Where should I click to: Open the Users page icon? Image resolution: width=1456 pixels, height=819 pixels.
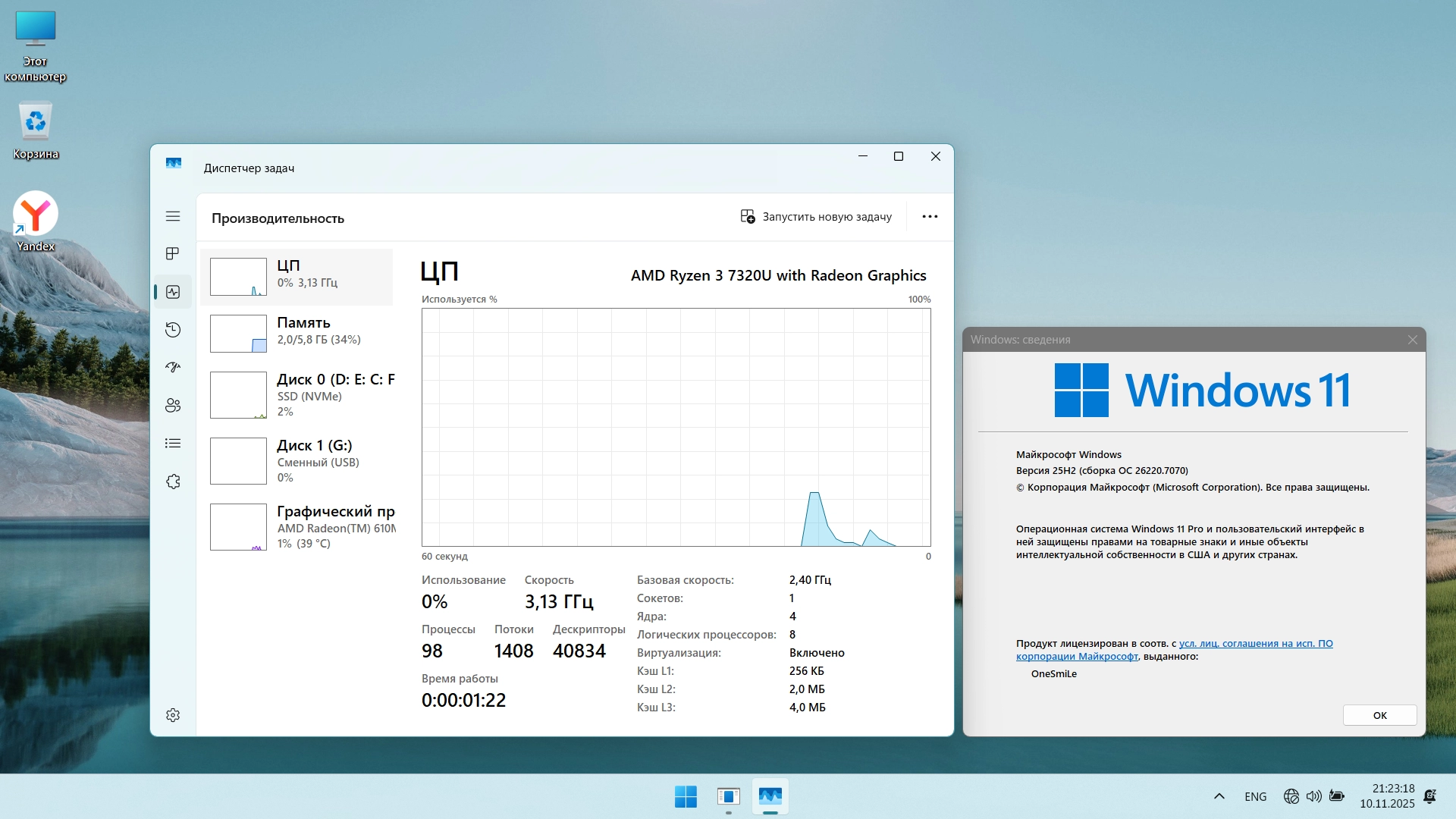point(173,405)
